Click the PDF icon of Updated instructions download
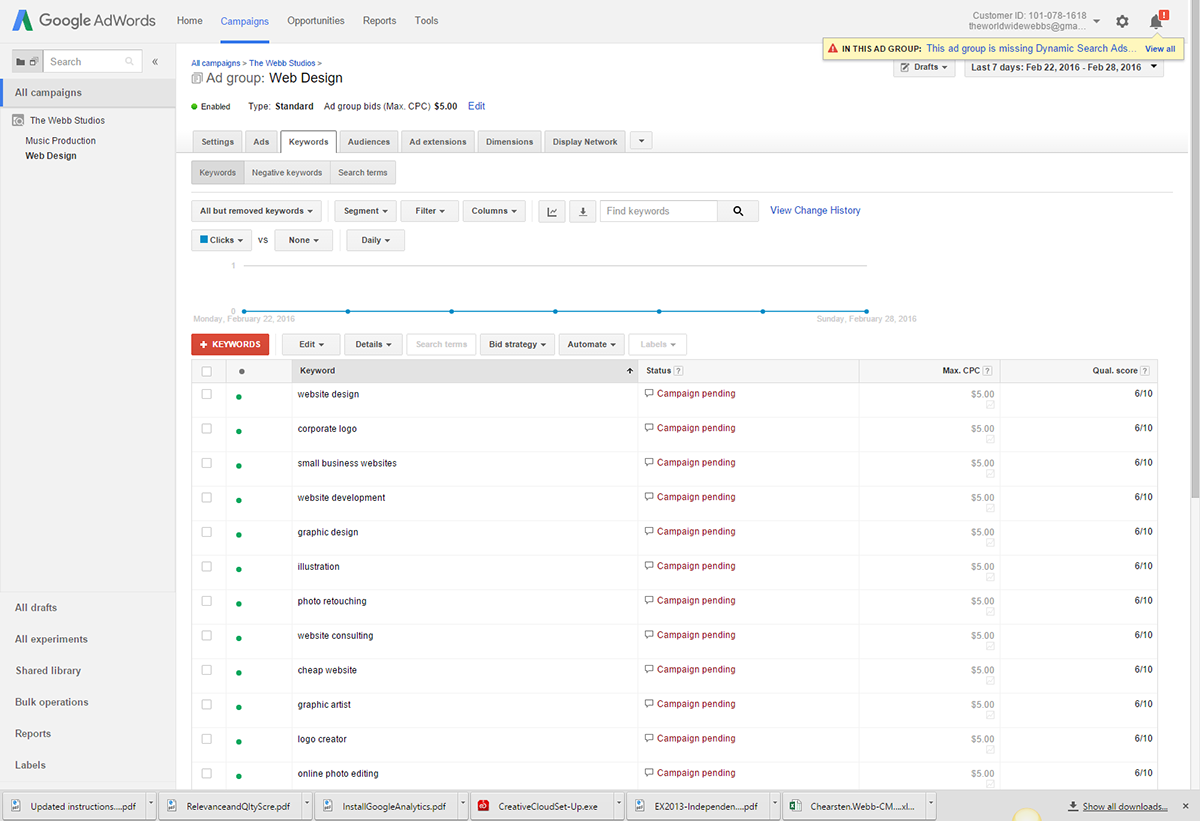The width and height of the screenshot is (1200, 821). pyautogui.click(x=18, y=806)
